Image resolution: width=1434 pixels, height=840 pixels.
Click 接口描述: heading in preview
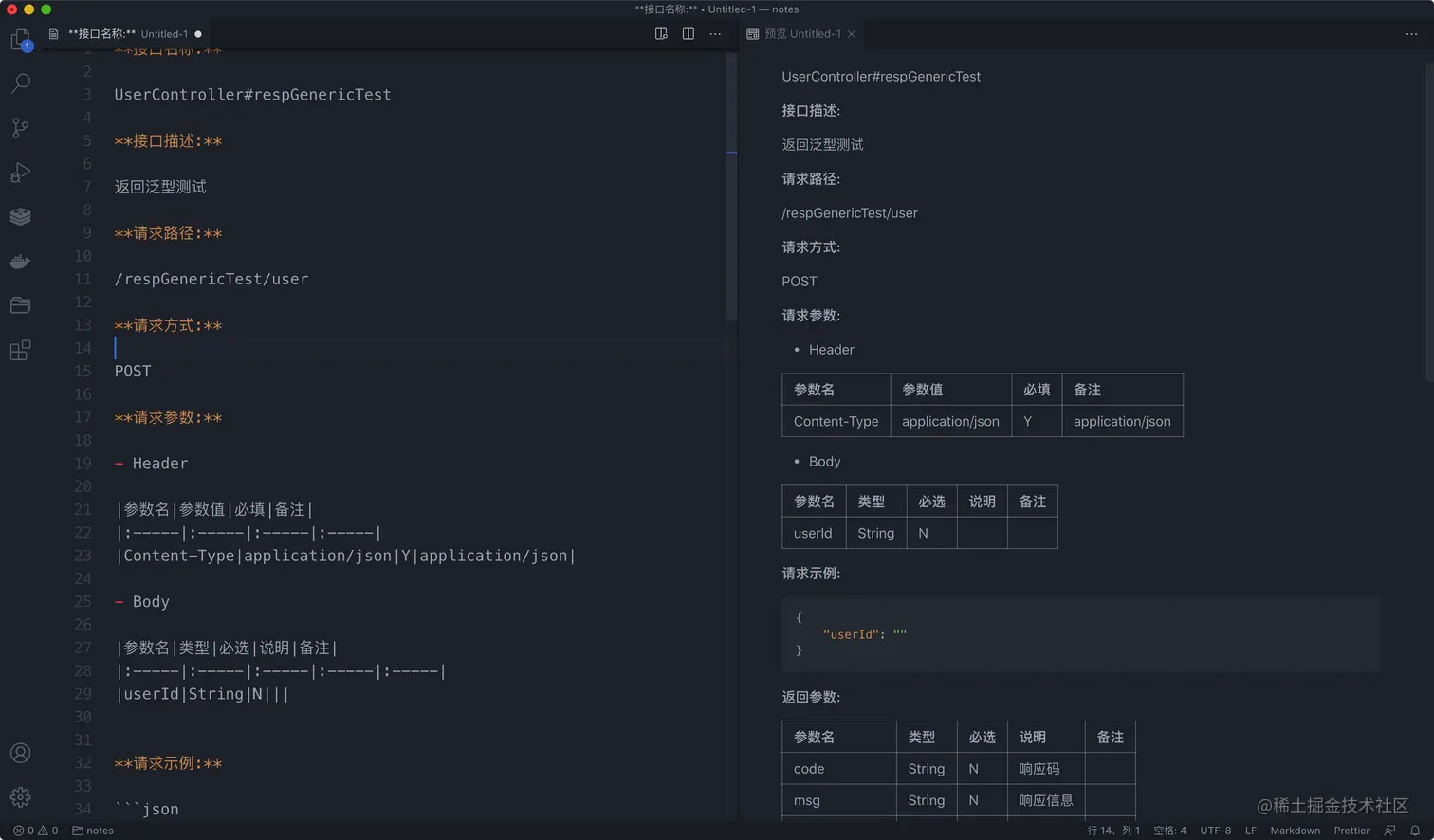tap(811, 111)
